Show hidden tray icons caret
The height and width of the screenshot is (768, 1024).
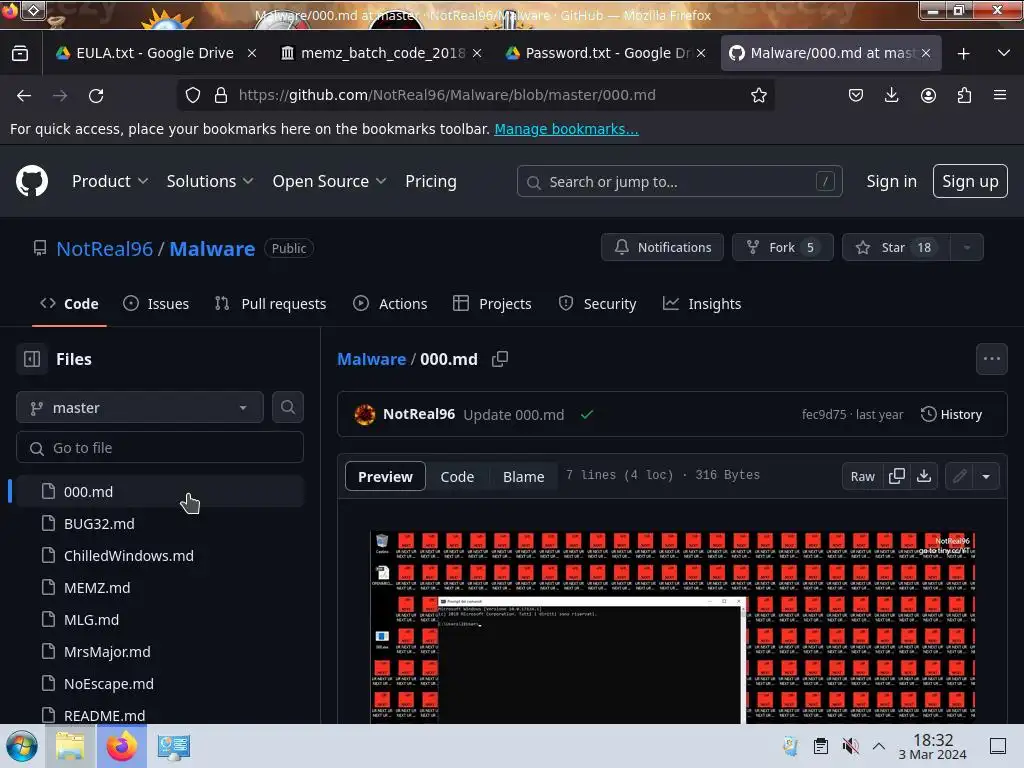tap(879, 746)
